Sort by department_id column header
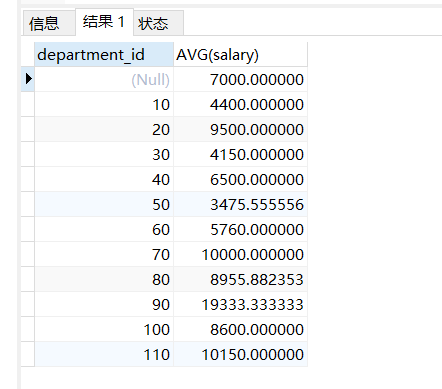The height and width of the screenshot is (389, 442). coord(104,54)
